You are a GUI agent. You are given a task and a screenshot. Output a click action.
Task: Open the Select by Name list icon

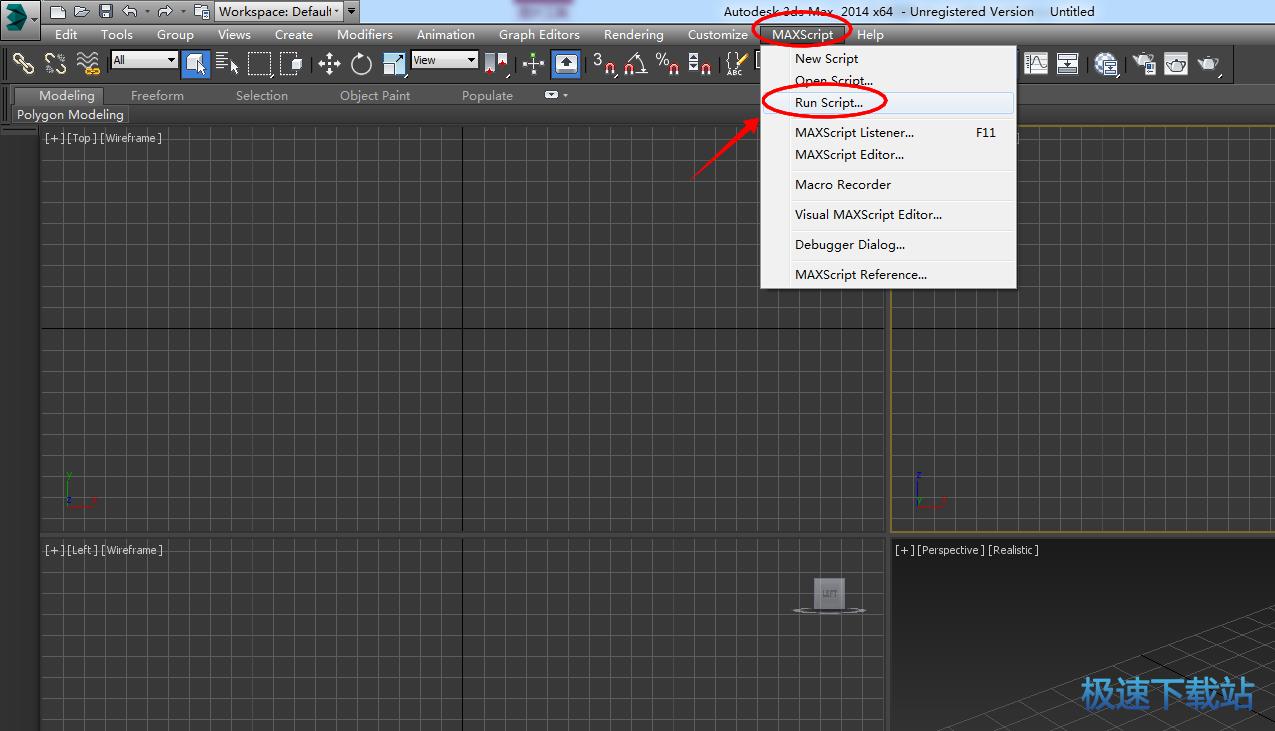pos(227,64)
